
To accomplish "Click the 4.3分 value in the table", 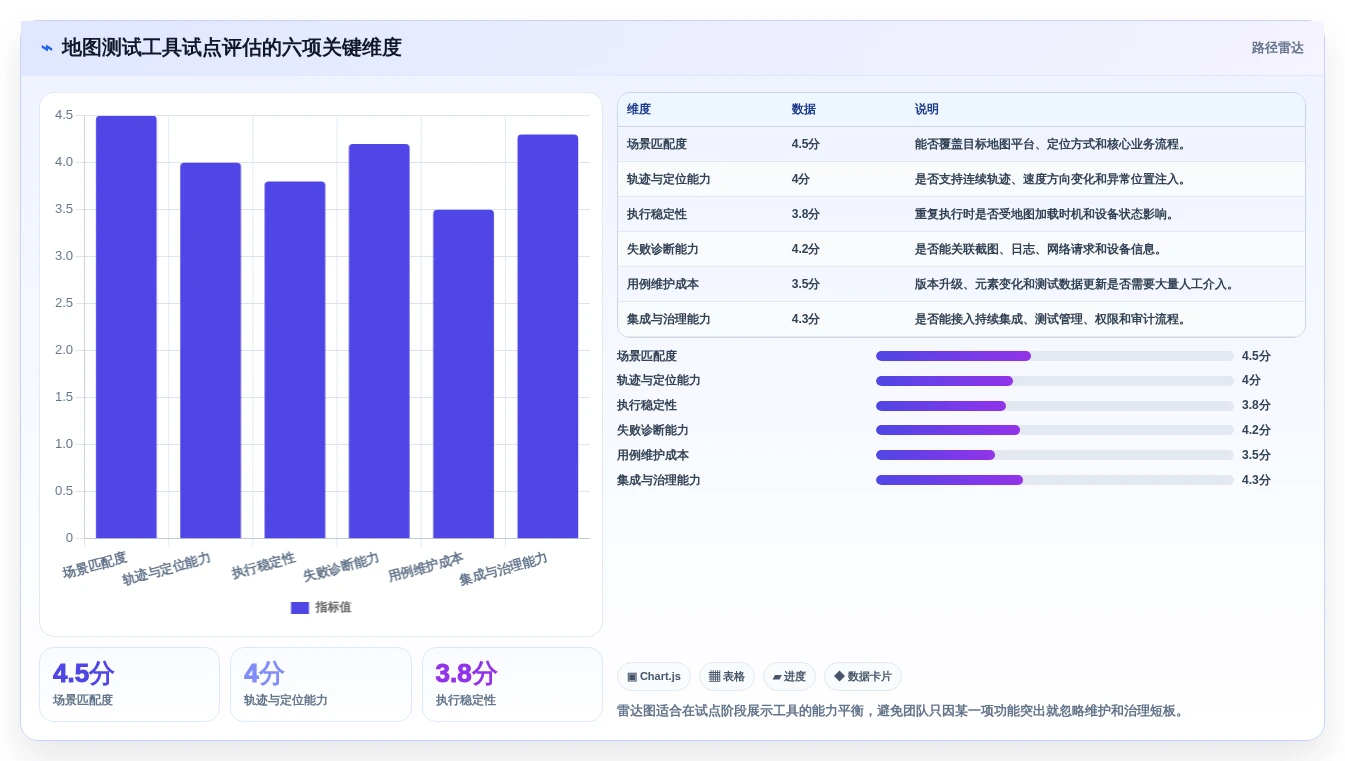I will click(x=805, y=319).
